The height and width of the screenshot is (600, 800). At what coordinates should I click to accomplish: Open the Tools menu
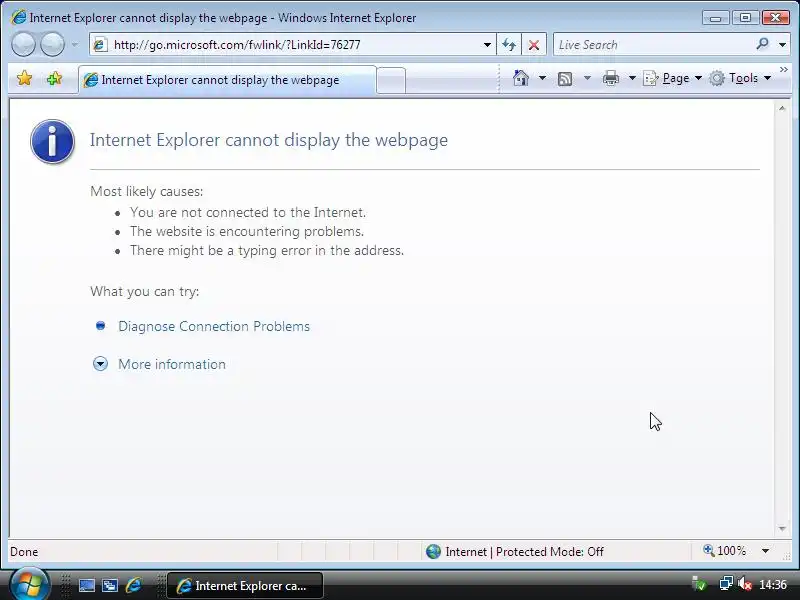[740, 78]
